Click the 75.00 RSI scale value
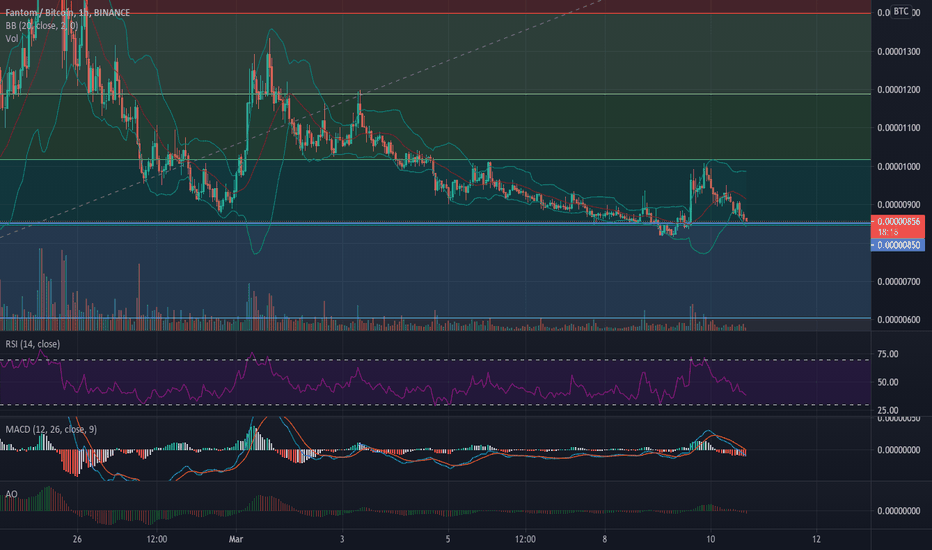The image size is (932, 550). click(x=888, y=354)
